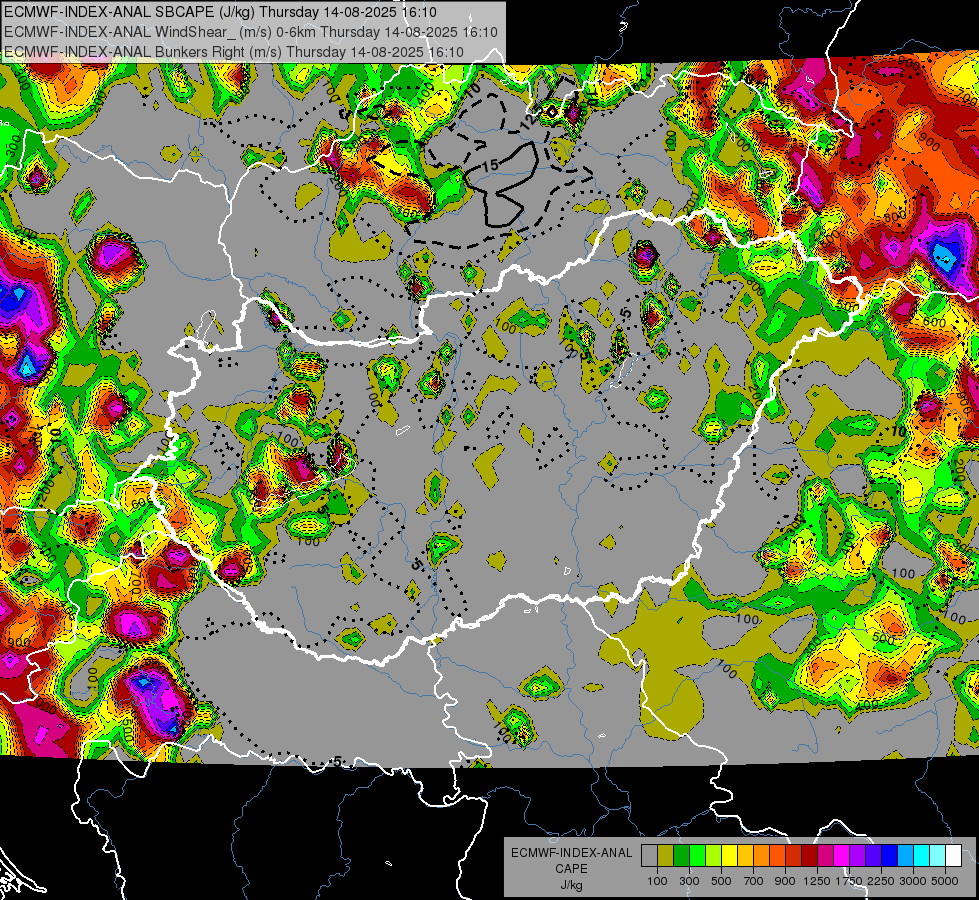Click the J/kg unit label in legend
Screen dimensions: 979x900
[572, 885]
